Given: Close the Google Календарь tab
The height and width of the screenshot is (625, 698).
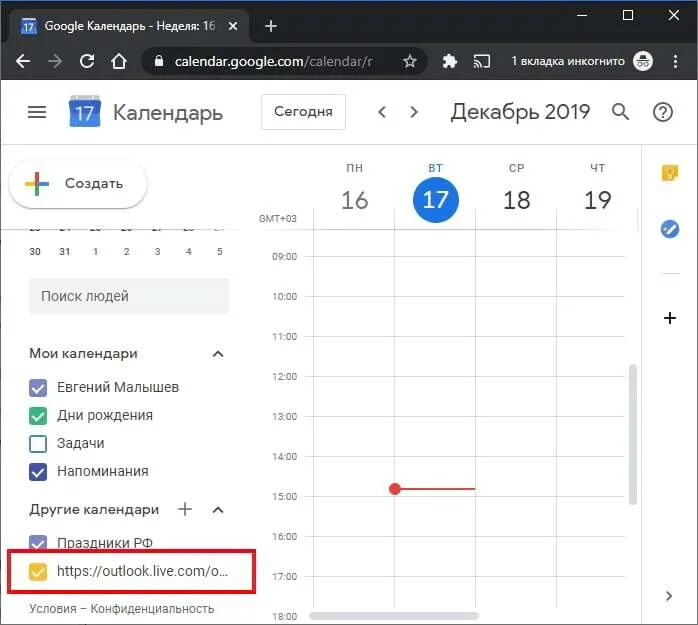Looking at the screenshot, I should 233,26.
